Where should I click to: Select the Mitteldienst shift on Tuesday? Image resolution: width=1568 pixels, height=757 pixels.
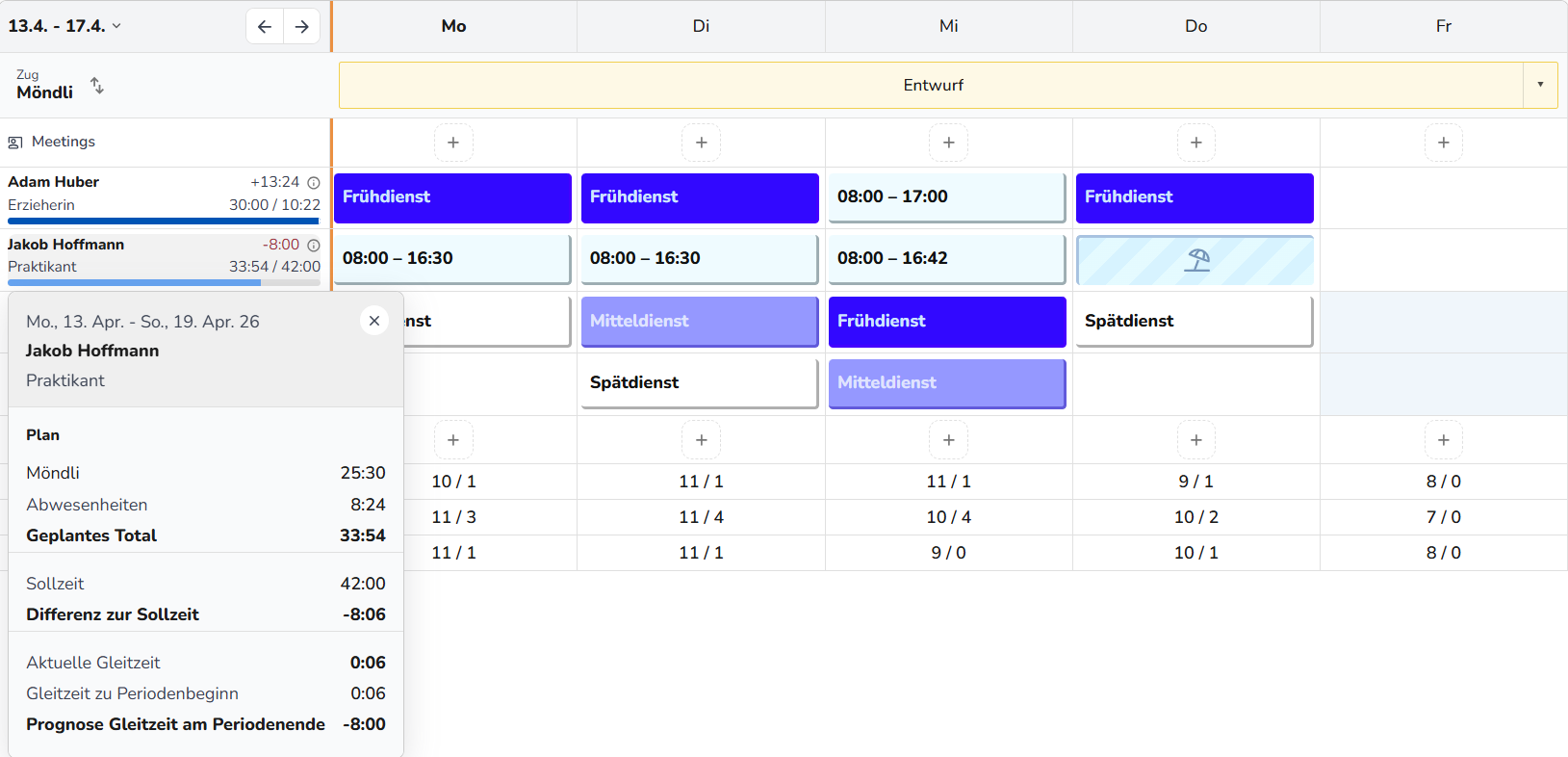tap(700, 322)
